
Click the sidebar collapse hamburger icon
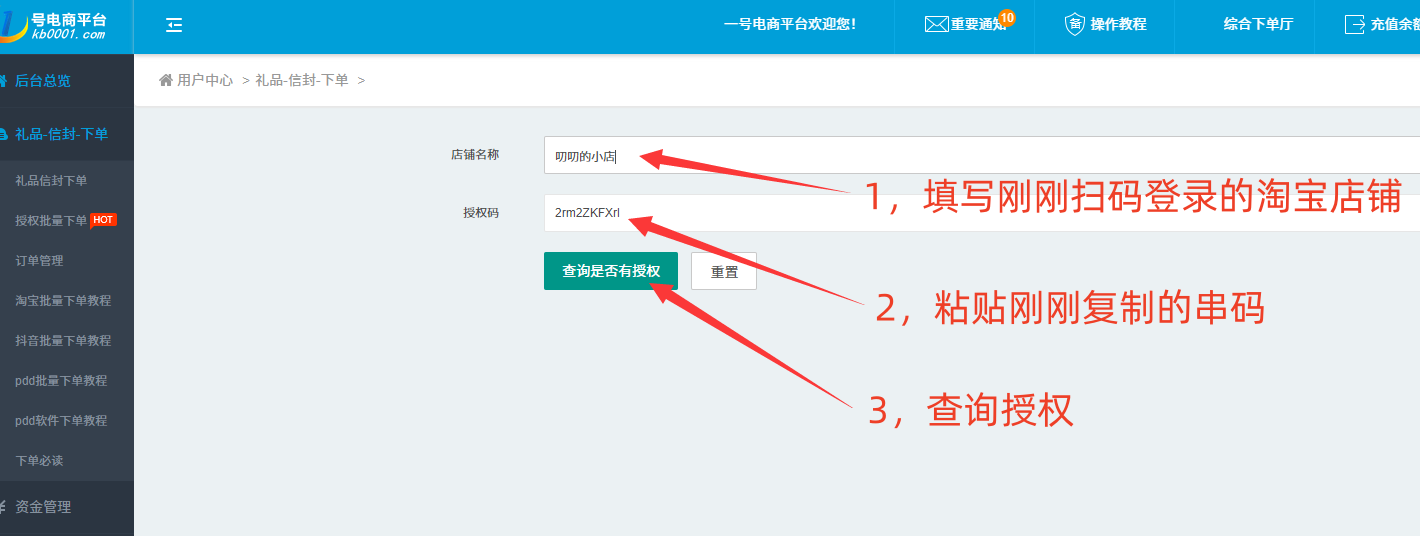[174, 25]
